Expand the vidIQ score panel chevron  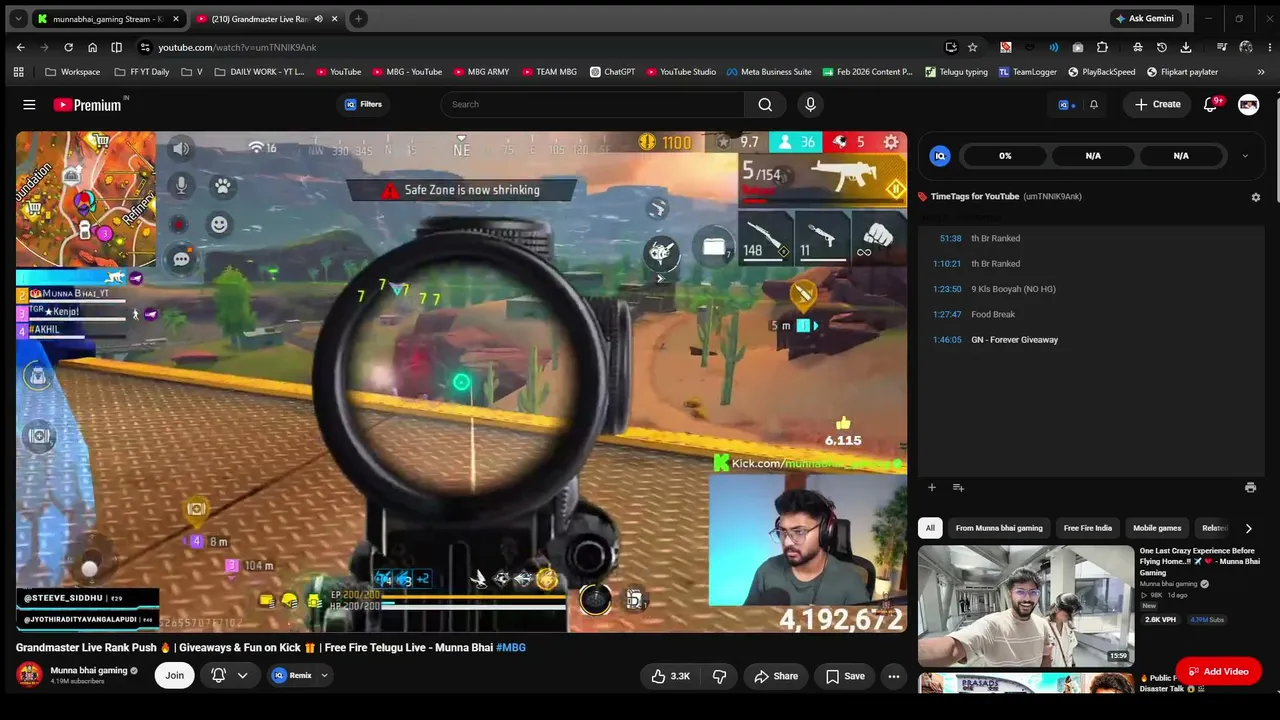pyautogui.click(x=1245, y=156)
